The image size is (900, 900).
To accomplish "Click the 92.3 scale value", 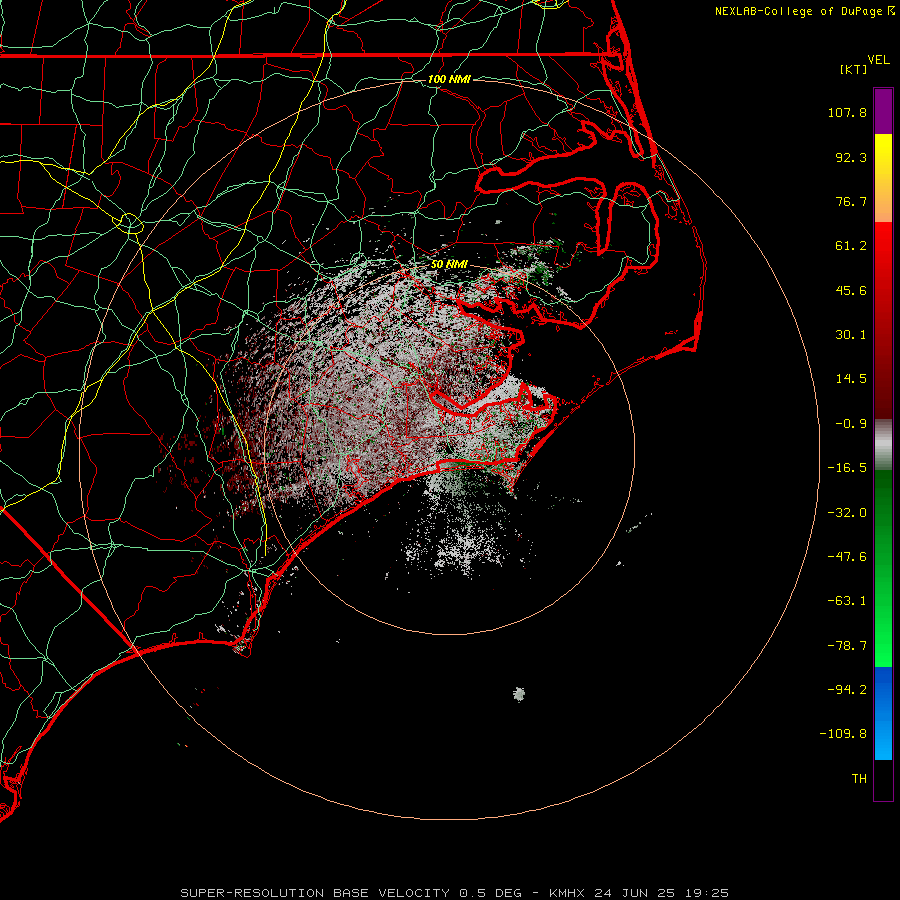I will tap(851, 157).
